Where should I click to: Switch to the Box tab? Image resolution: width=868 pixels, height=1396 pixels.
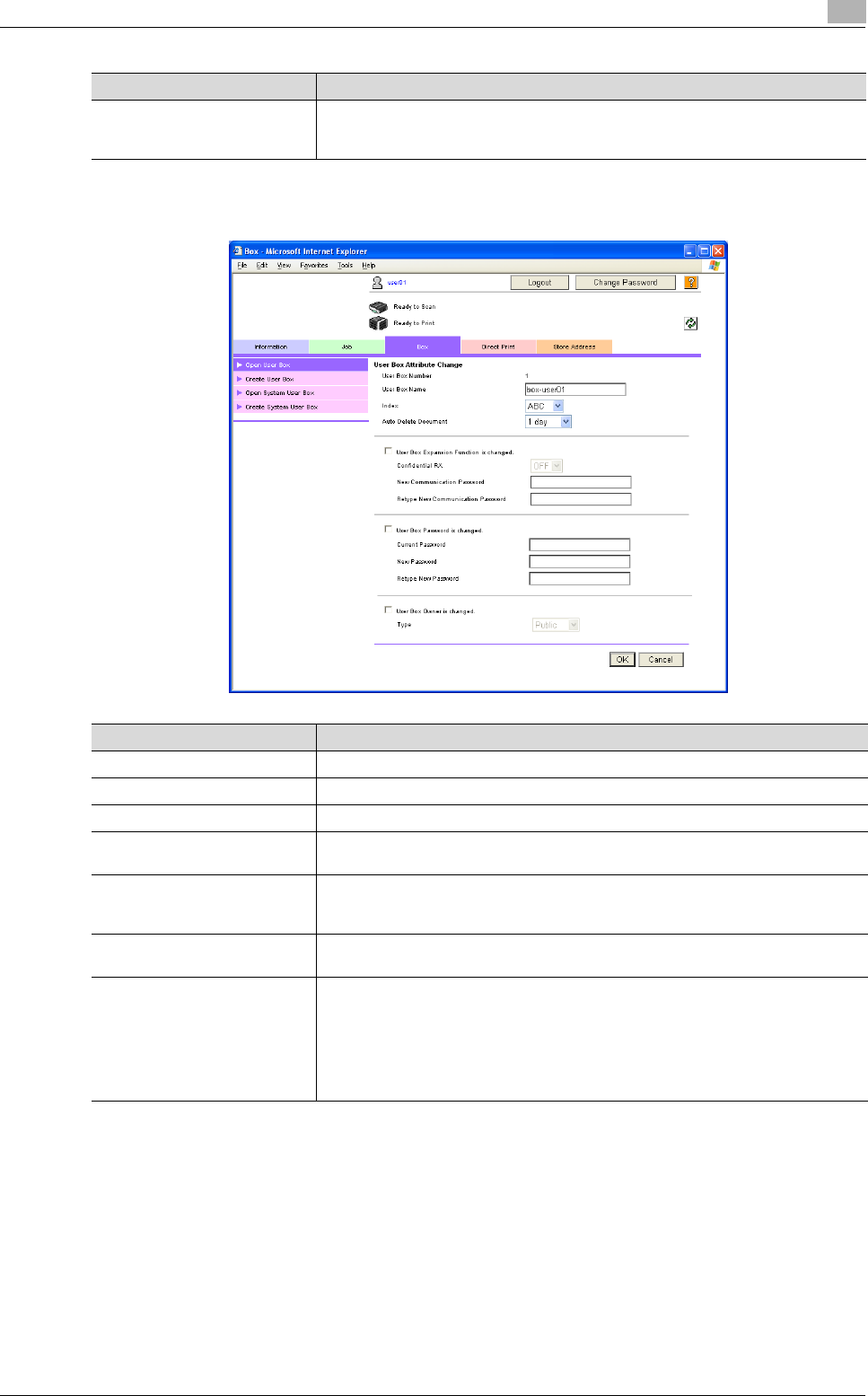[x=422, y=346]
